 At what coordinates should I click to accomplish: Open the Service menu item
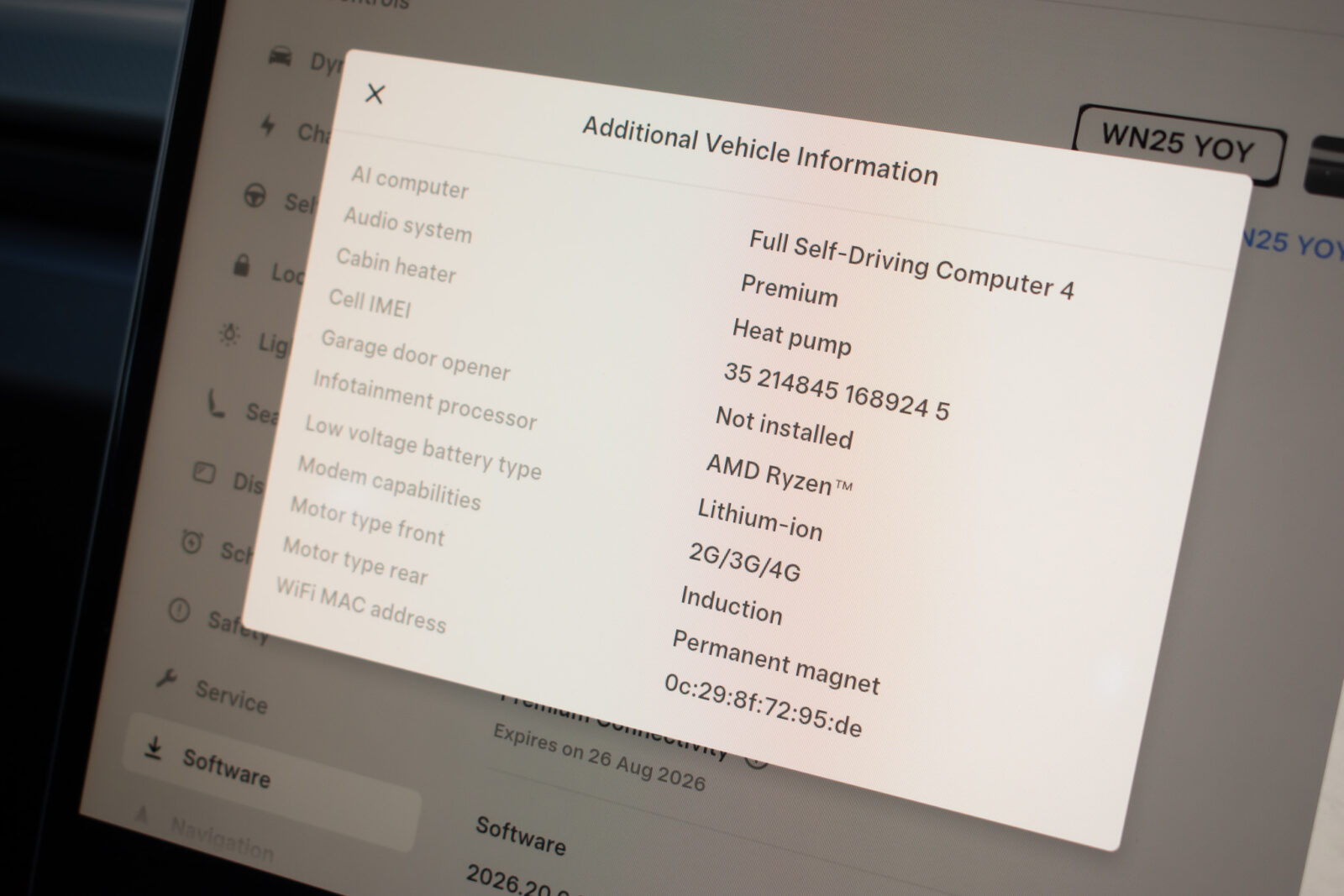231,697
